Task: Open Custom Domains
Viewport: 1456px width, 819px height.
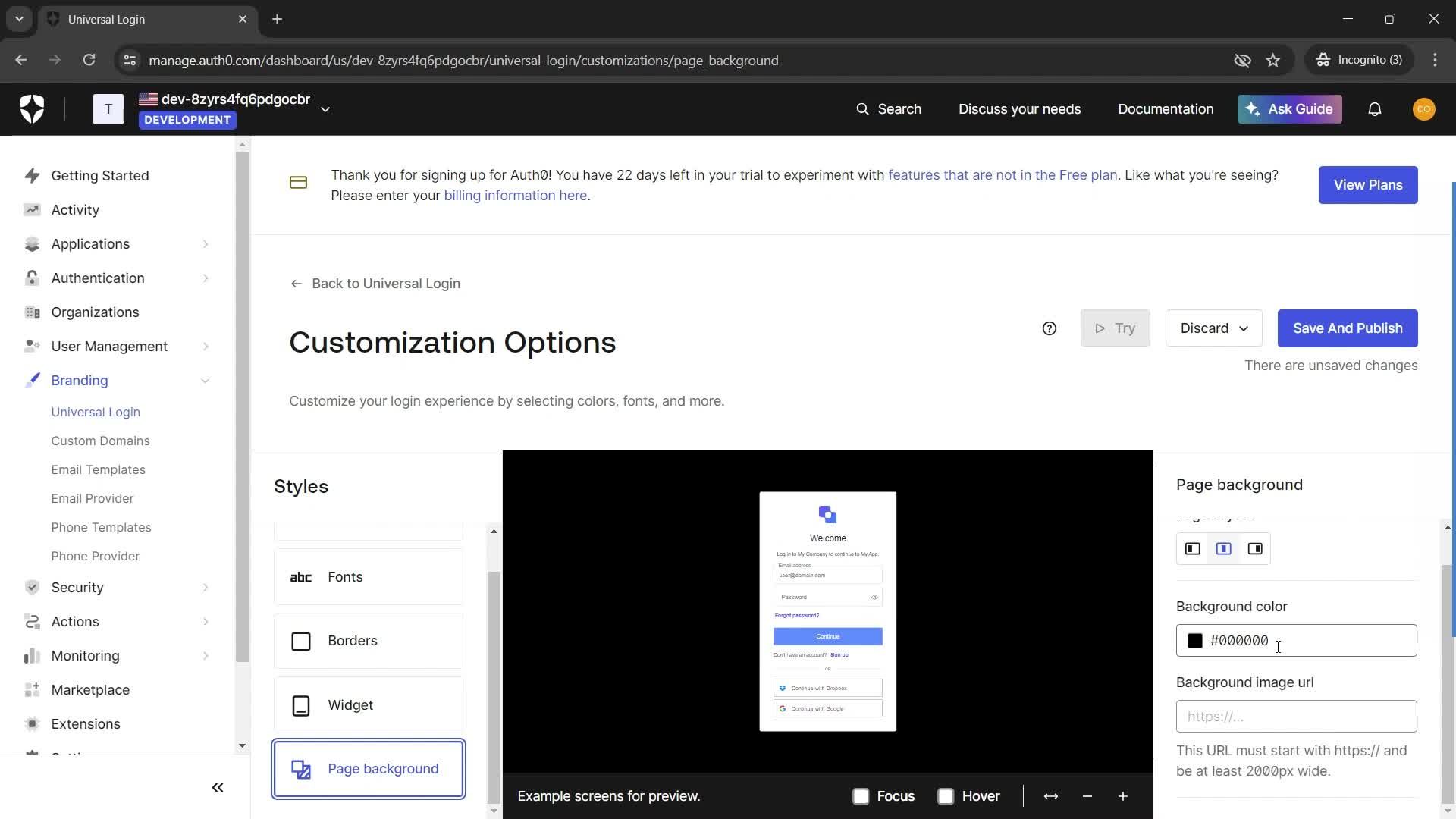Action: click(x=100, y=441)
